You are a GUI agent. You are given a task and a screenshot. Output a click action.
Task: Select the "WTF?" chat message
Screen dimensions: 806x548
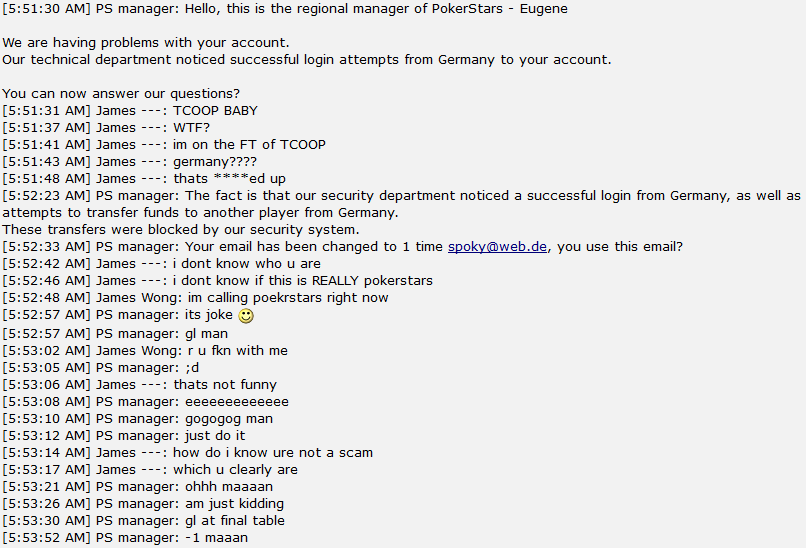pos(191,128)
